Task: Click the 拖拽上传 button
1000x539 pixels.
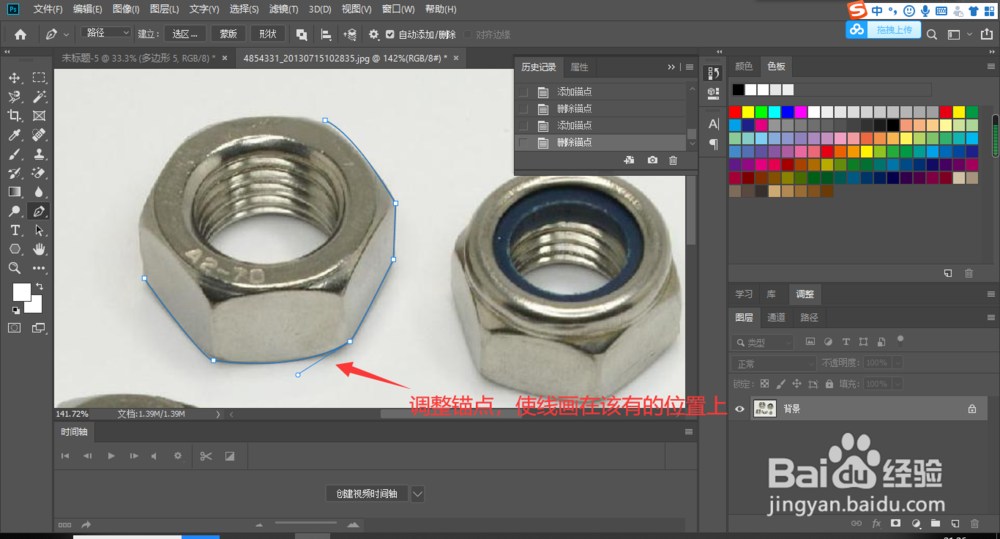Action: (883, 30)
